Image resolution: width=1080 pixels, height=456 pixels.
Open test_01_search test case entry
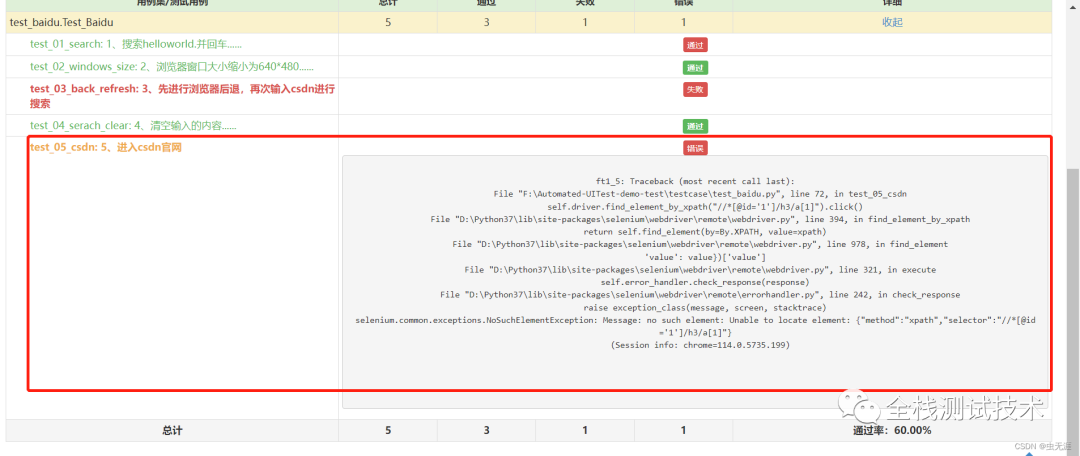pos(136,44)
